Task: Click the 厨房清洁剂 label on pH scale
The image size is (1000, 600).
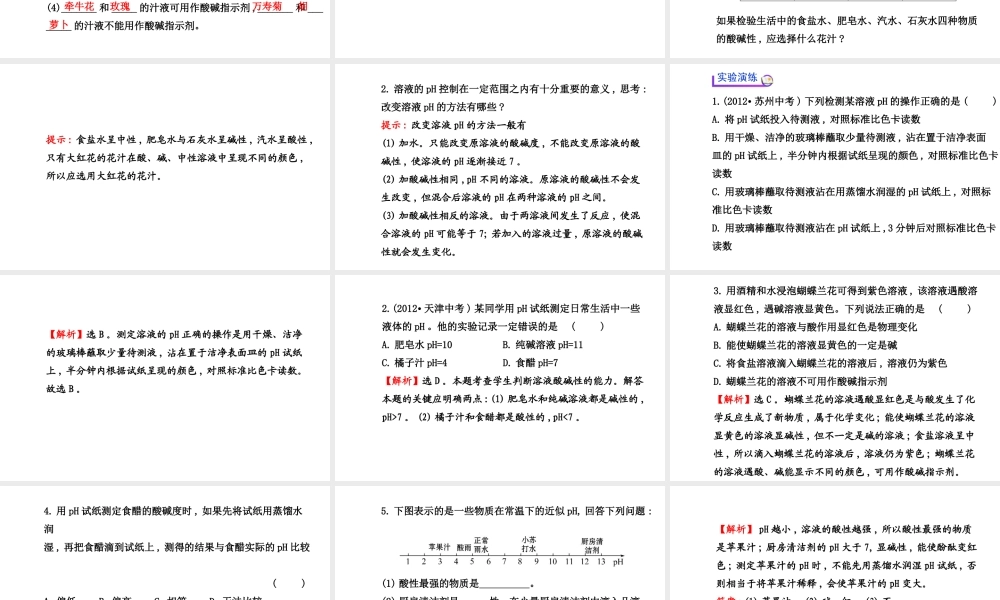Action: tap(592, 545)
